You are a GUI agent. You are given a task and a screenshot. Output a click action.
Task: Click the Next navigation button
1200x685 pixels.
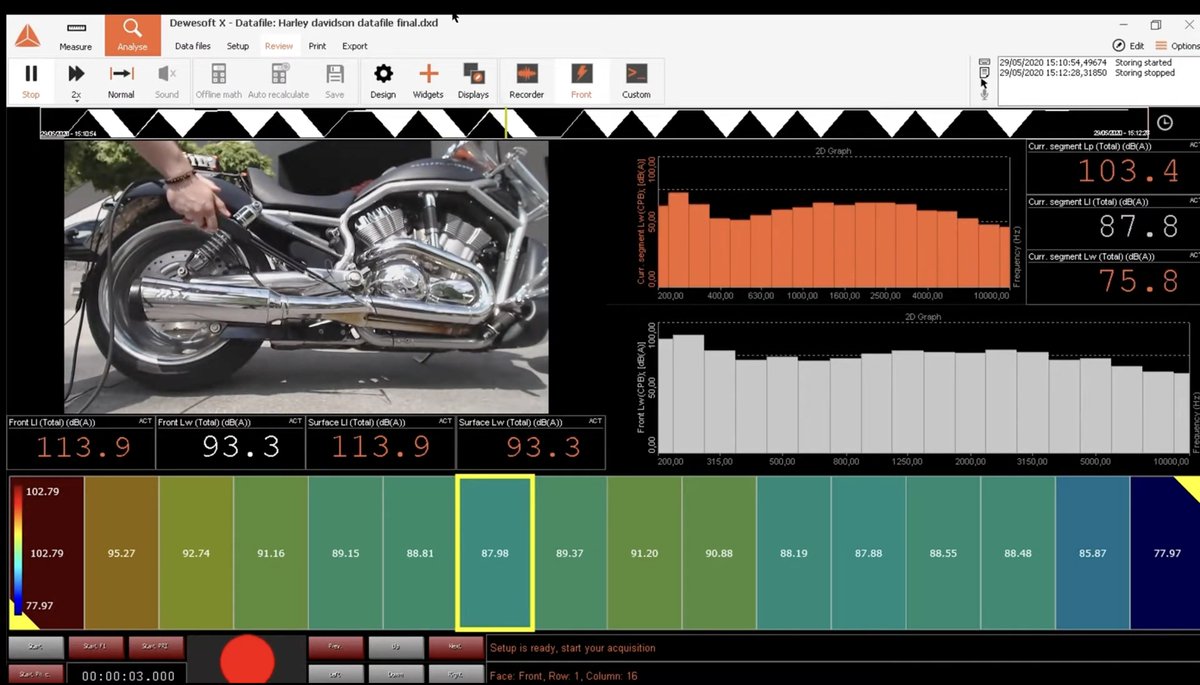coord(455,648)
